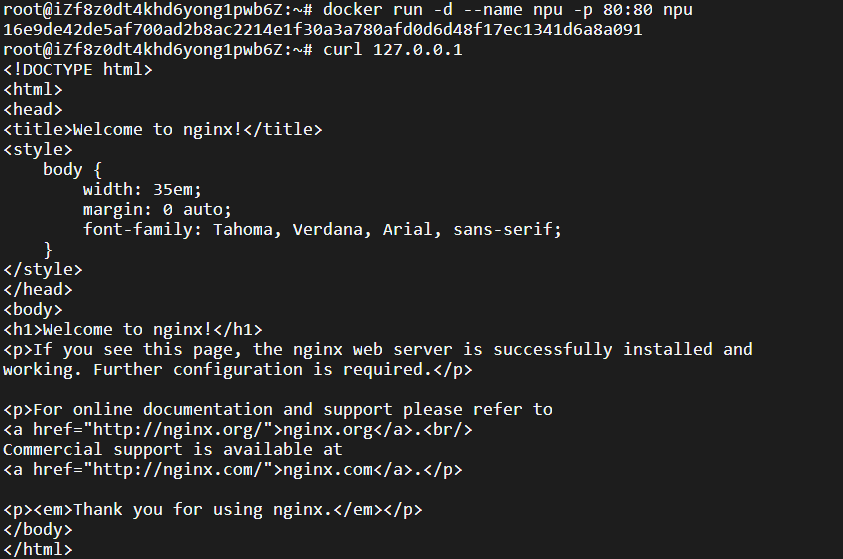This screenshot has width=843, height=559.
Task: Click the font-family Tahoma line
Action: pos(322,230)
